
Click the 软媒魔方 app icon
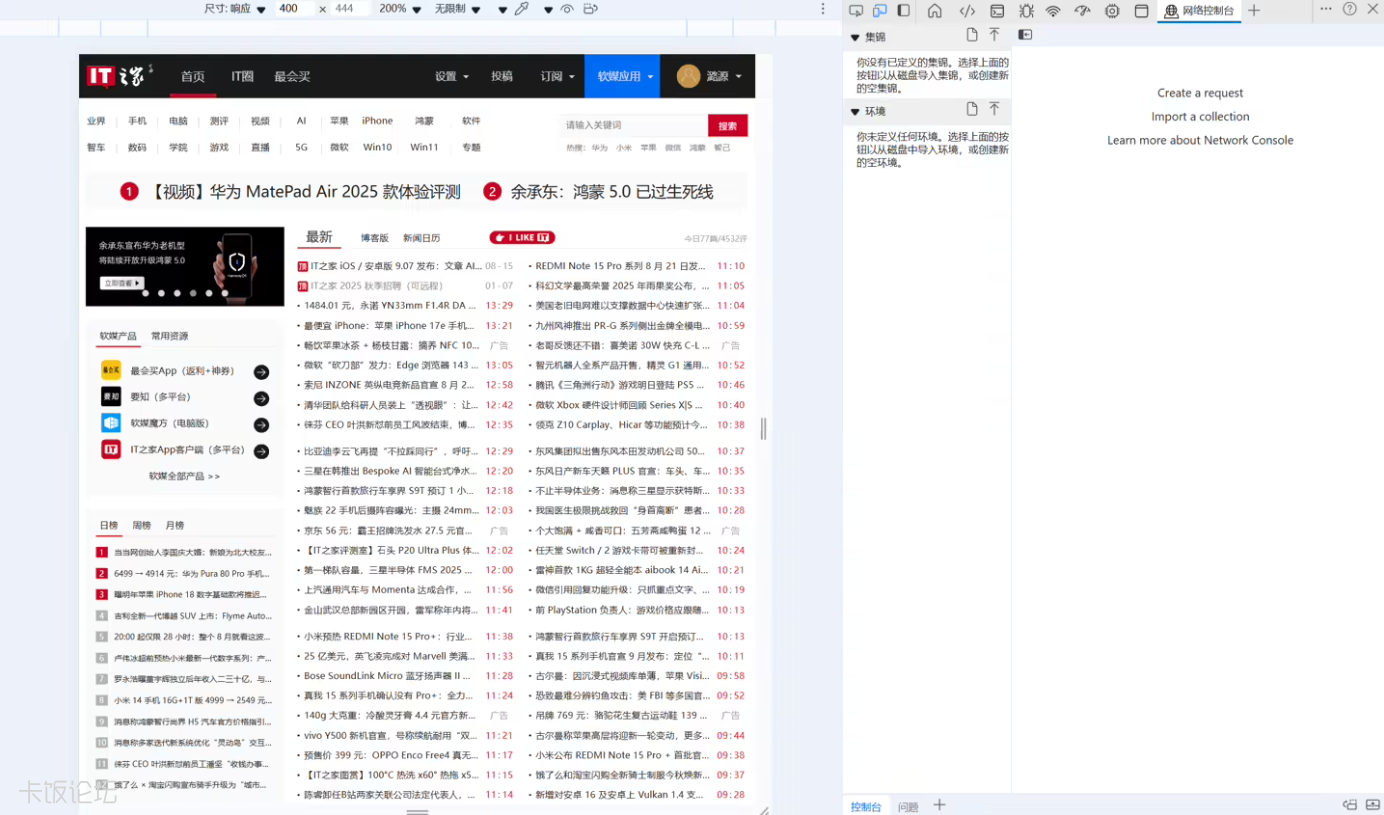[x=111, y=424]
